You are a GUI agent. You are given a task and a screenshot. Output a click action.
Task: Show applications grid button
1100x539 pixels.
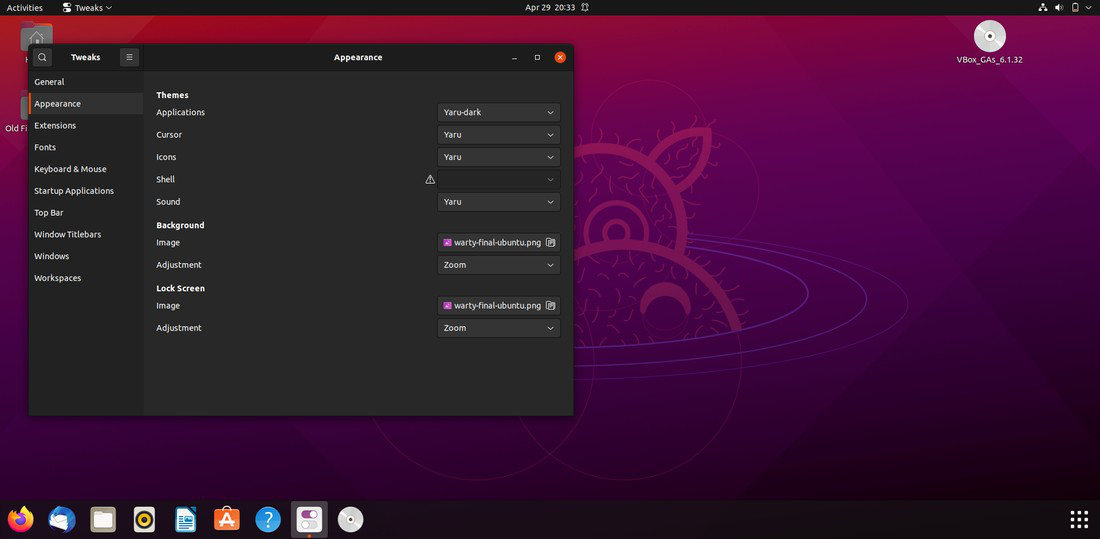pyautogui.click(x=1079, y=519)
